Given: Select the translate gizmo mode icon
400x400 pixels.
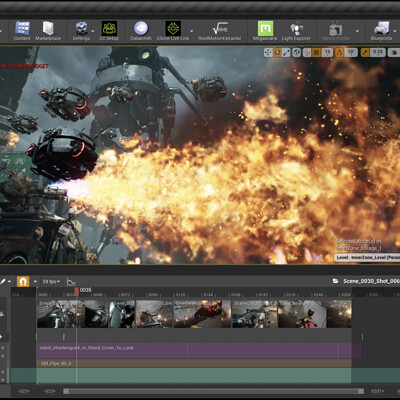Looking at the screenshot, I should click(x=268, y=52).
